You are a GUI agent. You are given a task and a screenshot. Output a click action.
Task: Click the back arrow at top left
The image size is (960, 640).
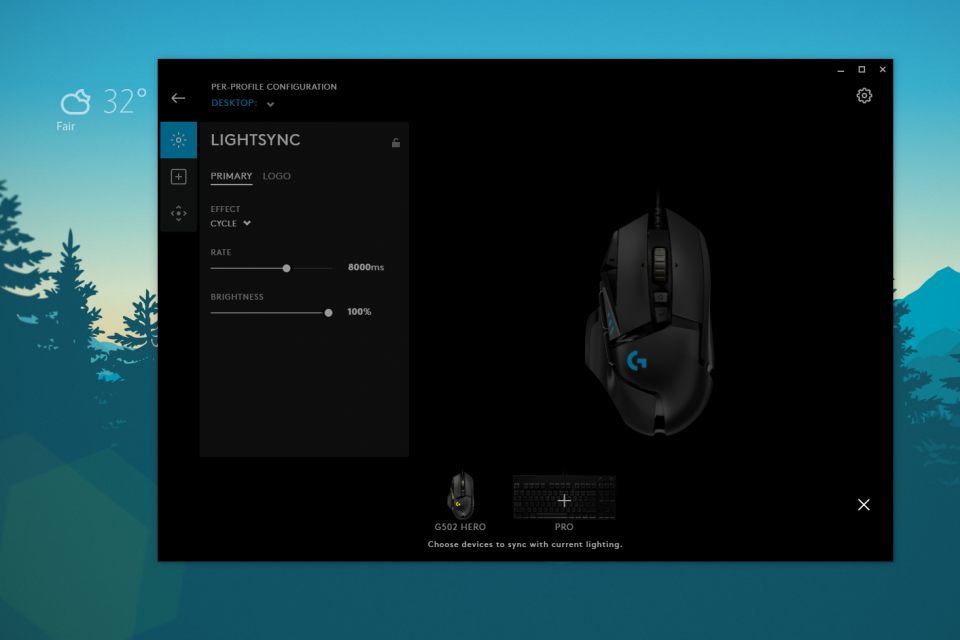(179, 97)
